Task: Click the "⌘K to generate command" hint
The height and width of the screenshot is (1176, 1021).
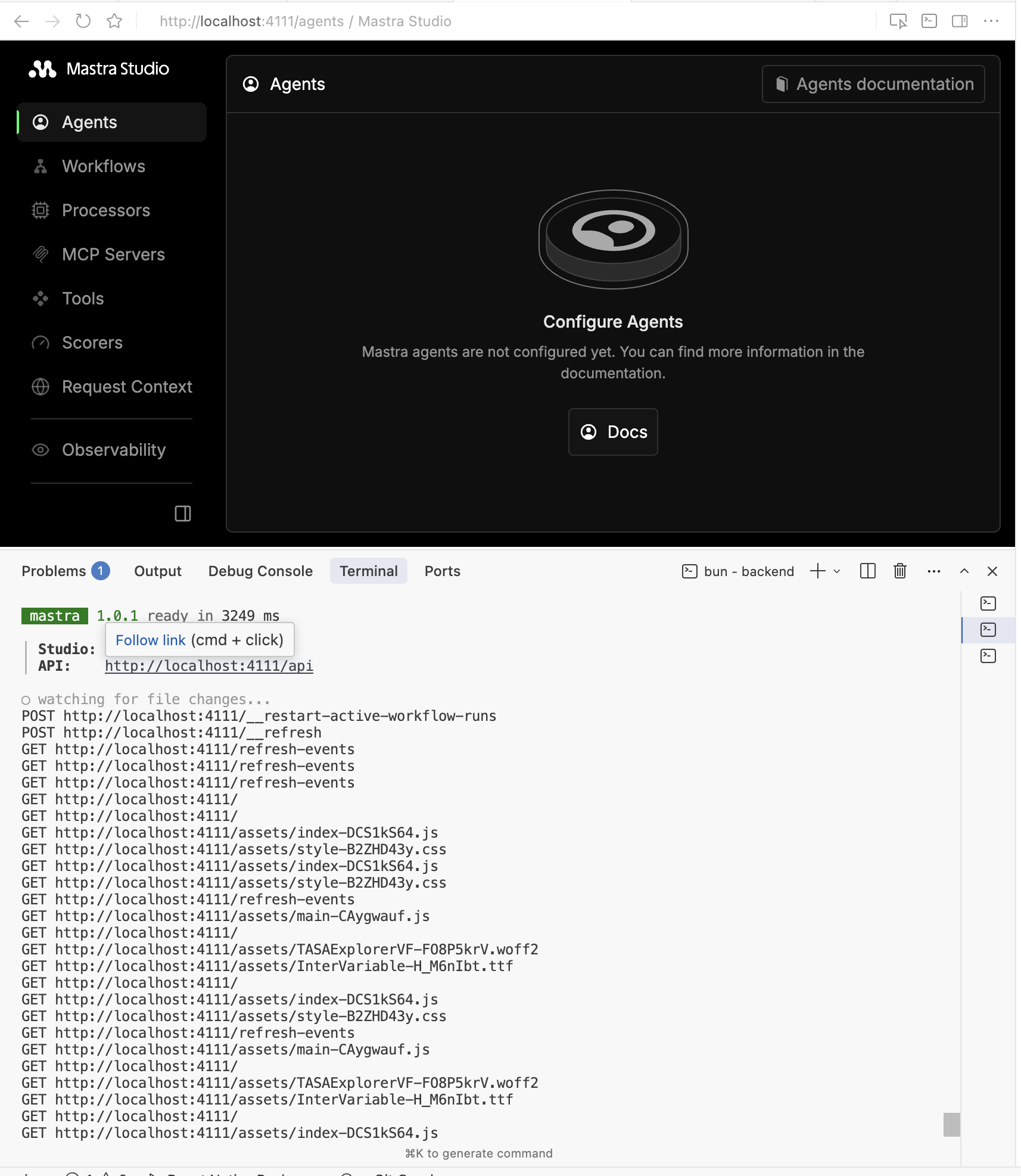Action: pos(479,1154)
